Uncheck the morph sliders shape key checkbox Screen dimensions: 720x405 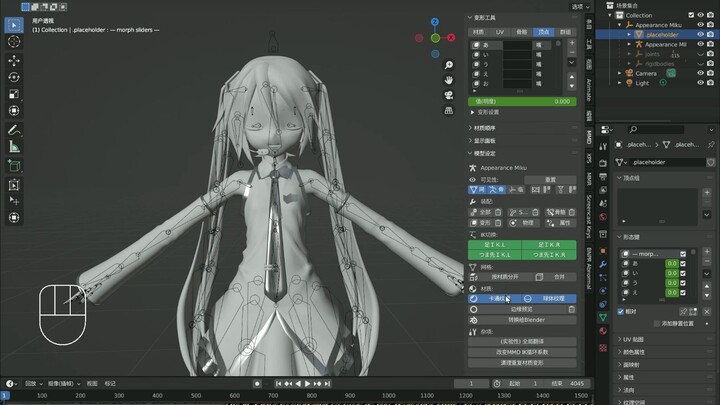(683, 254)
